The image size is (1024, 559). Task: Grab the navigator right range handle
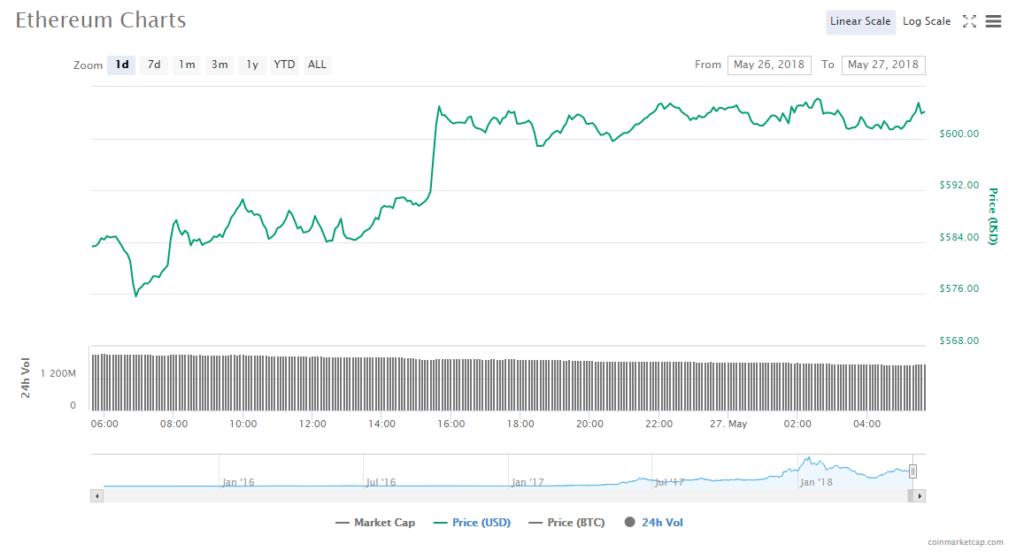pyautogui.click(x=912, y=471)
